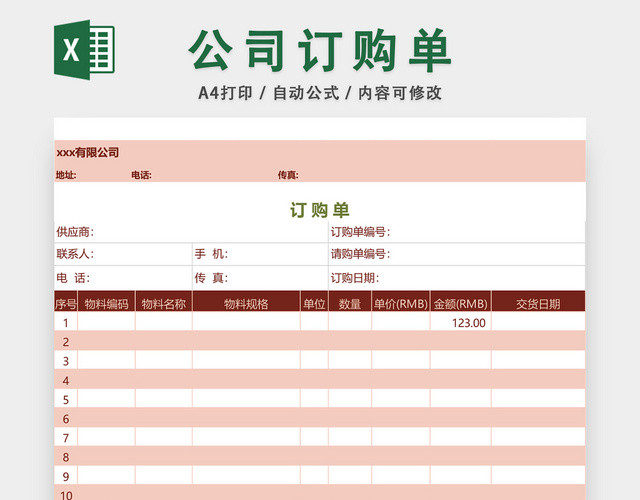Image resolution: width=640 pixels, height=500 pixels.
Task: Click row number 7 cell
Action: pyautogui.click(x=66, y=438)
